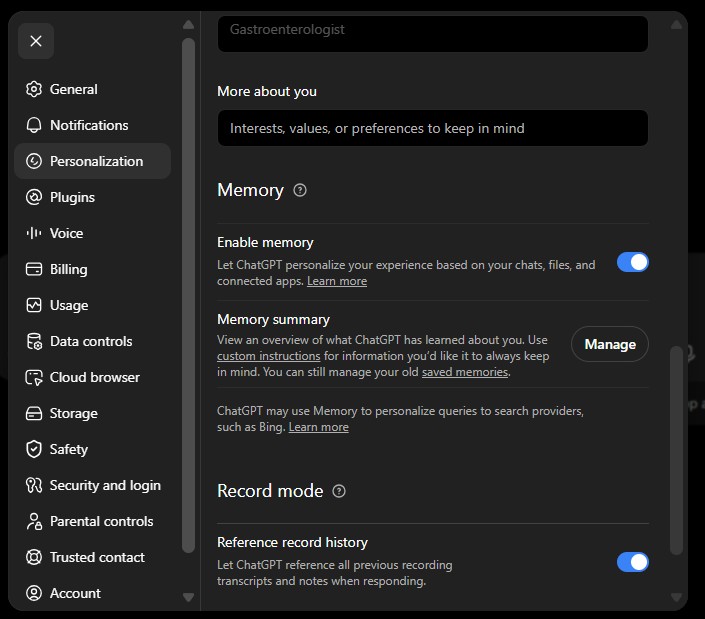Go to Notifications settings
705x619 pixels.
(x=92, y=125)
